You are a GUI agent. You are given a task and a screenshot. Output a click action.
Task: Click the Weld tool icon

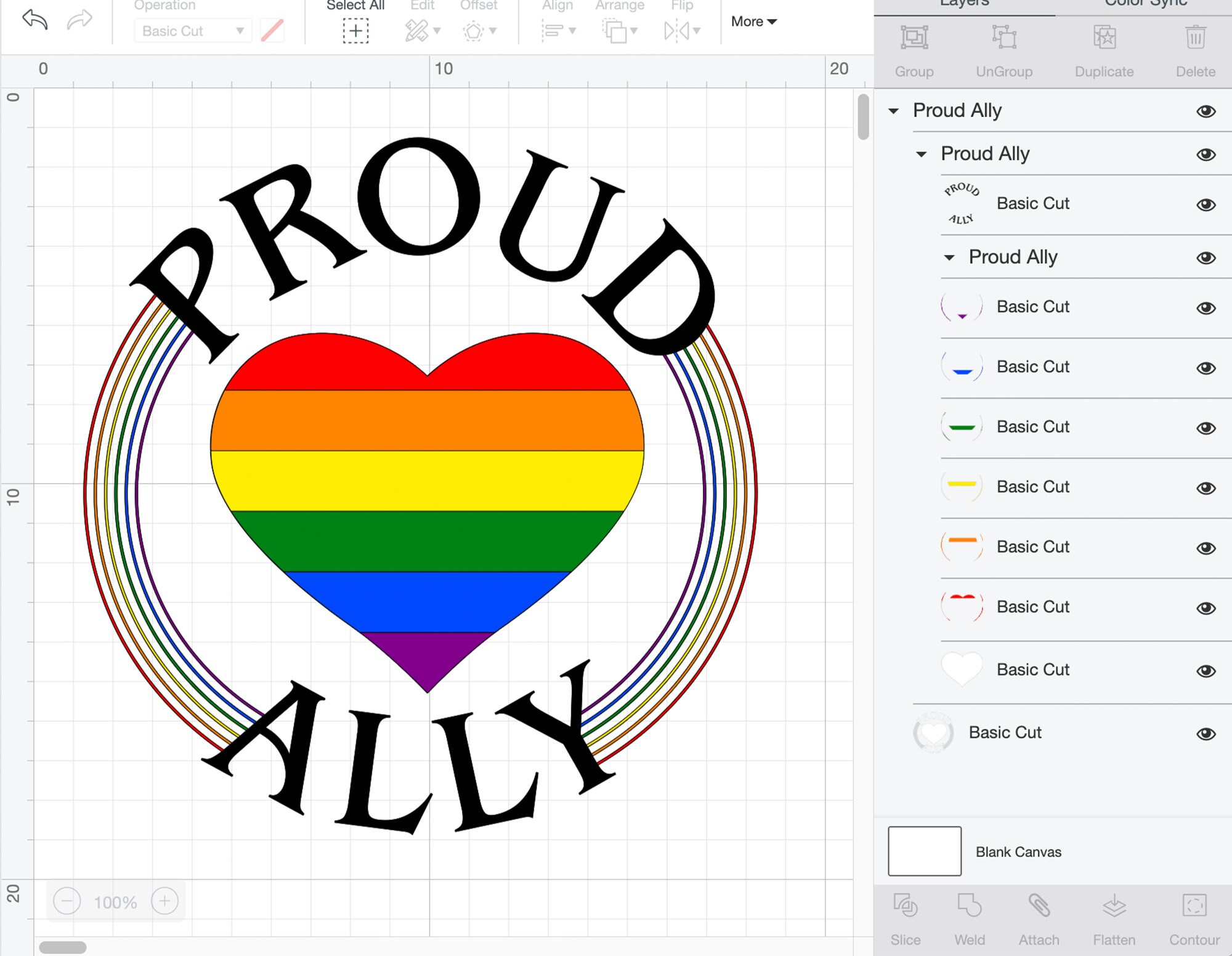pos(970,906)
